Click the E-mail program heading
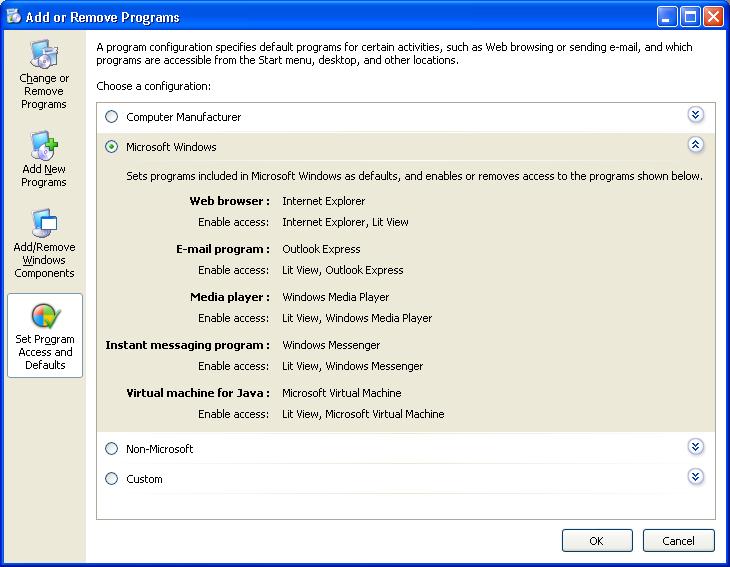 click(223, 249)
